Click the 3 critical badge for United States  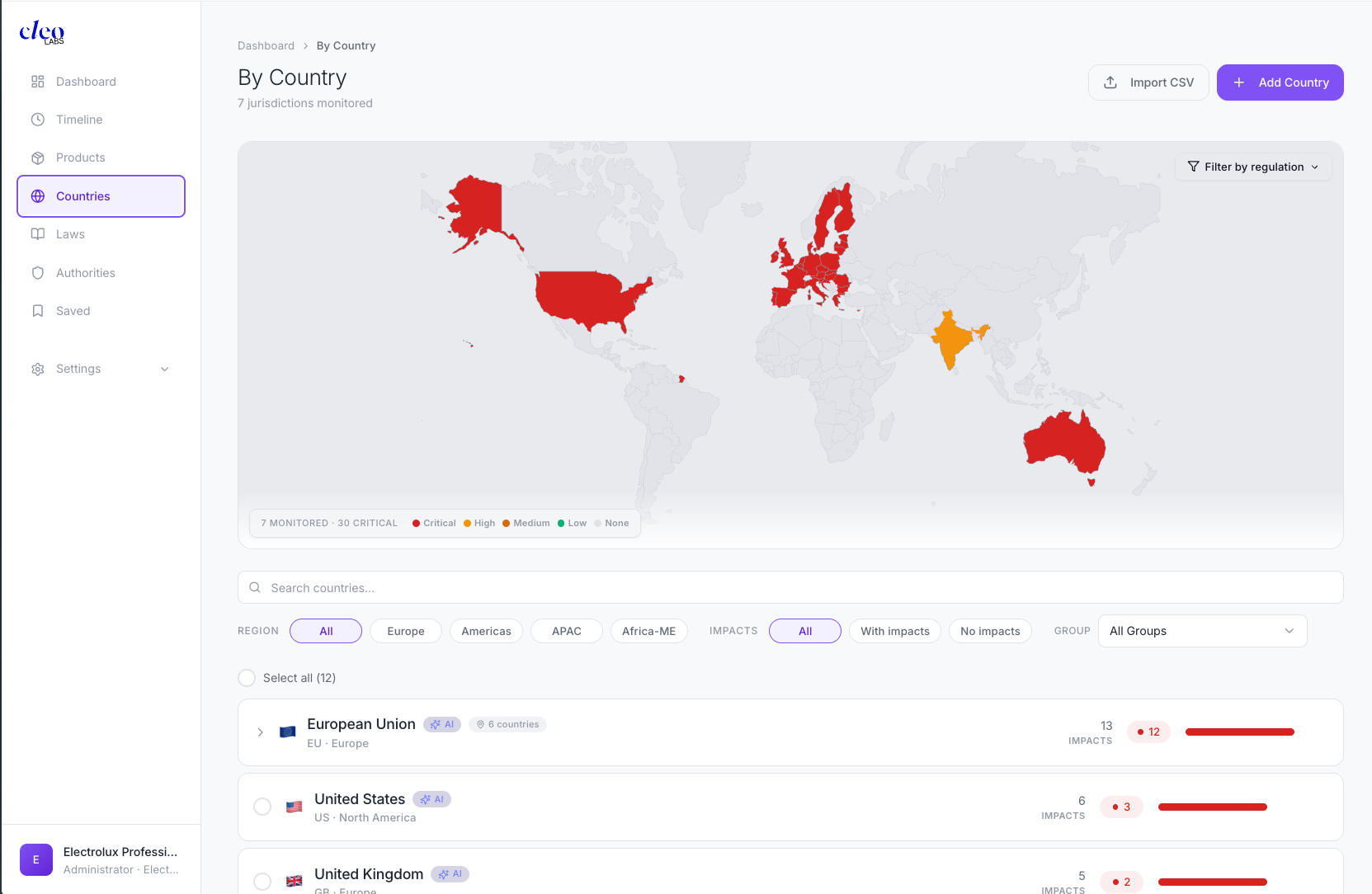click(x=1121, y=807)
